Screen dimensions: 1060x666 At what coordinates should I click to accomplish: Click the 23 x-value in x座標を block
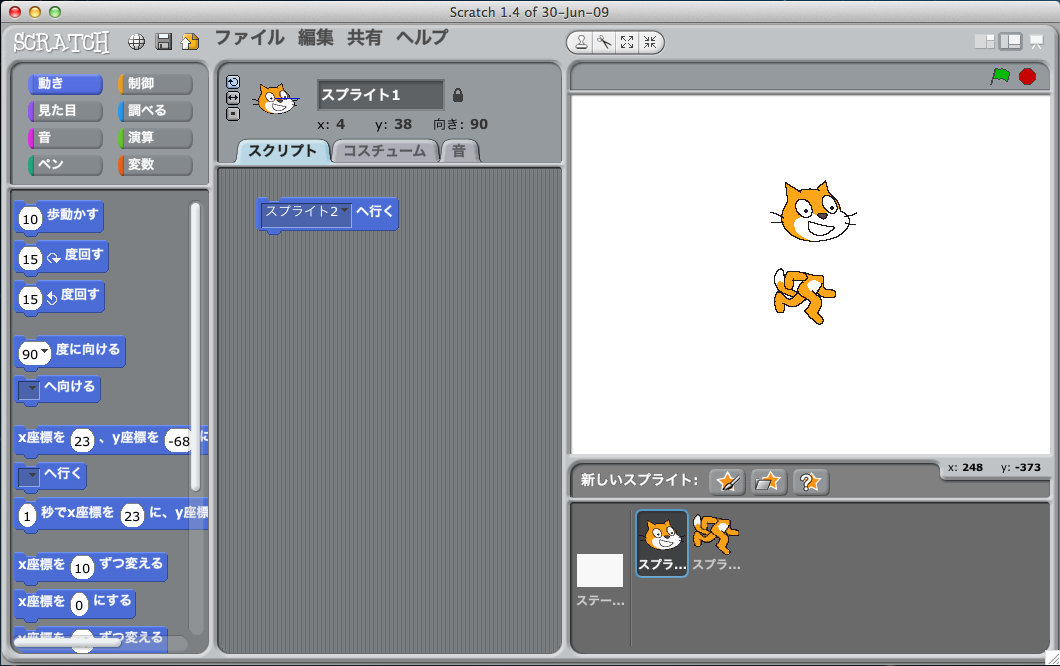coord(82,441)
